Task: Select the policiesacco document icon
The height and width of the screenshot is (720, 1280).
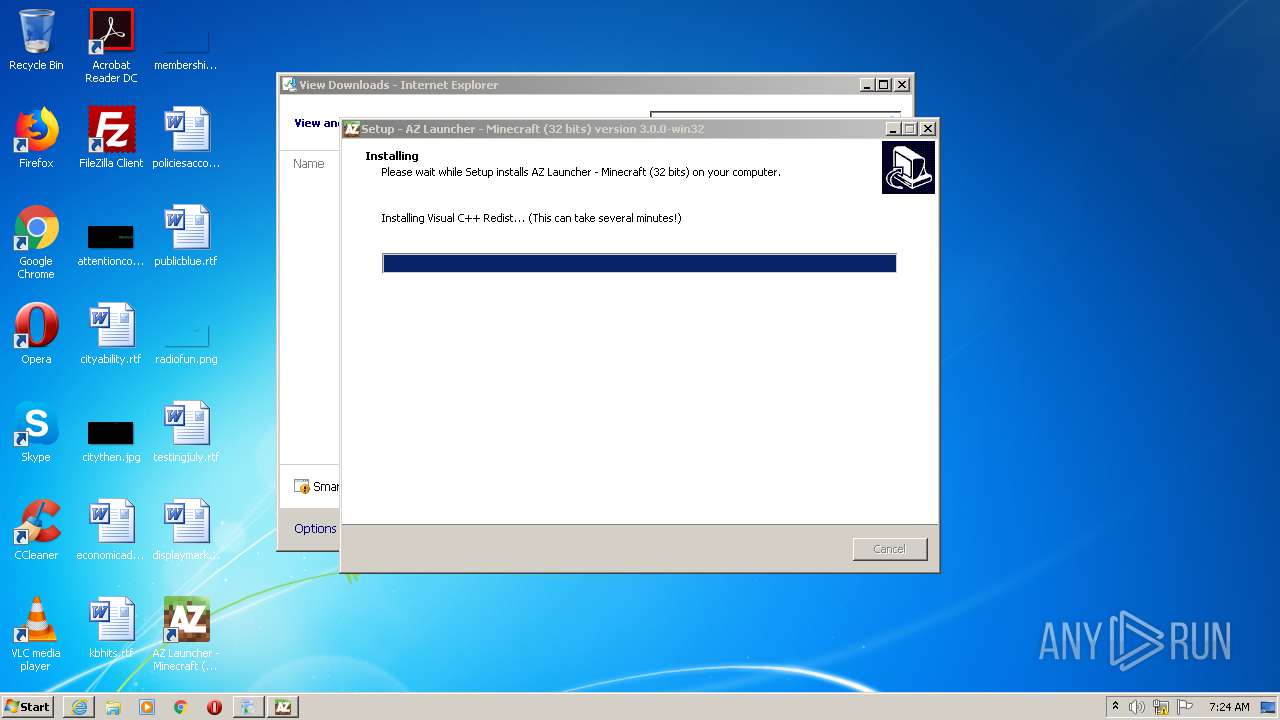Action: [186, 138]
